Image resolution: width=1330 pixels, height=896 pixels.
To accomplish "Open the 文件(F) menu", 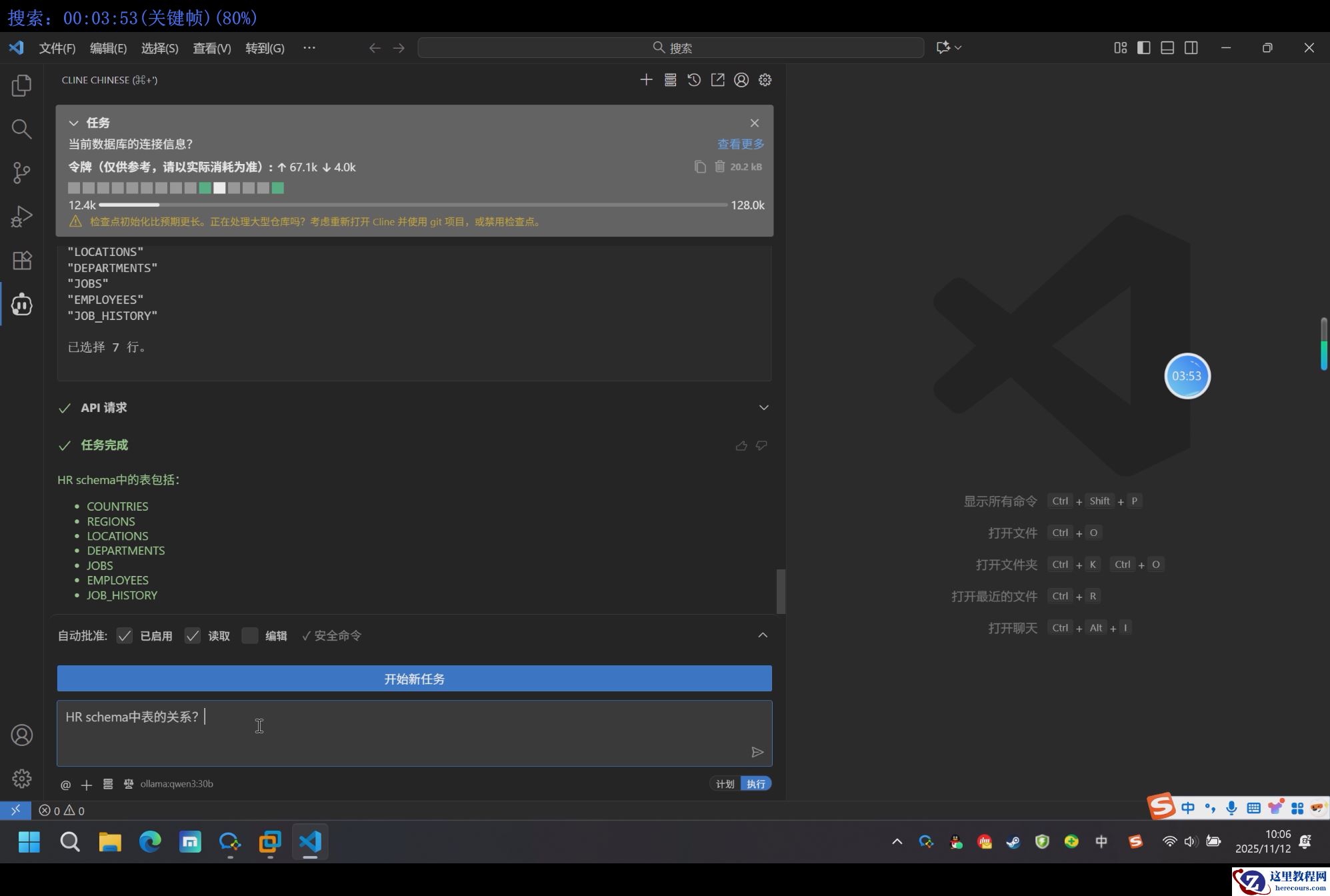I will click(x=57, y=48).
